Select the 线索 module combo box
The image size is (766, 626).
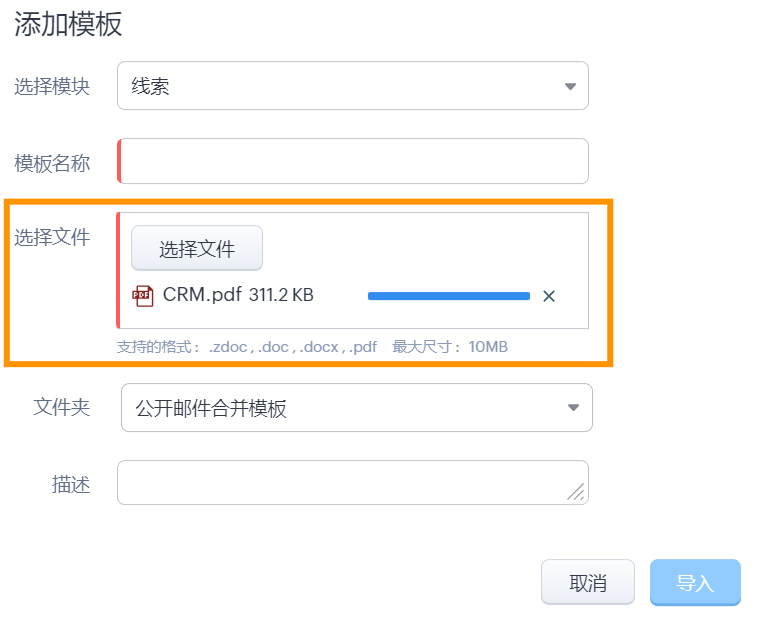(x=340, y=86)
